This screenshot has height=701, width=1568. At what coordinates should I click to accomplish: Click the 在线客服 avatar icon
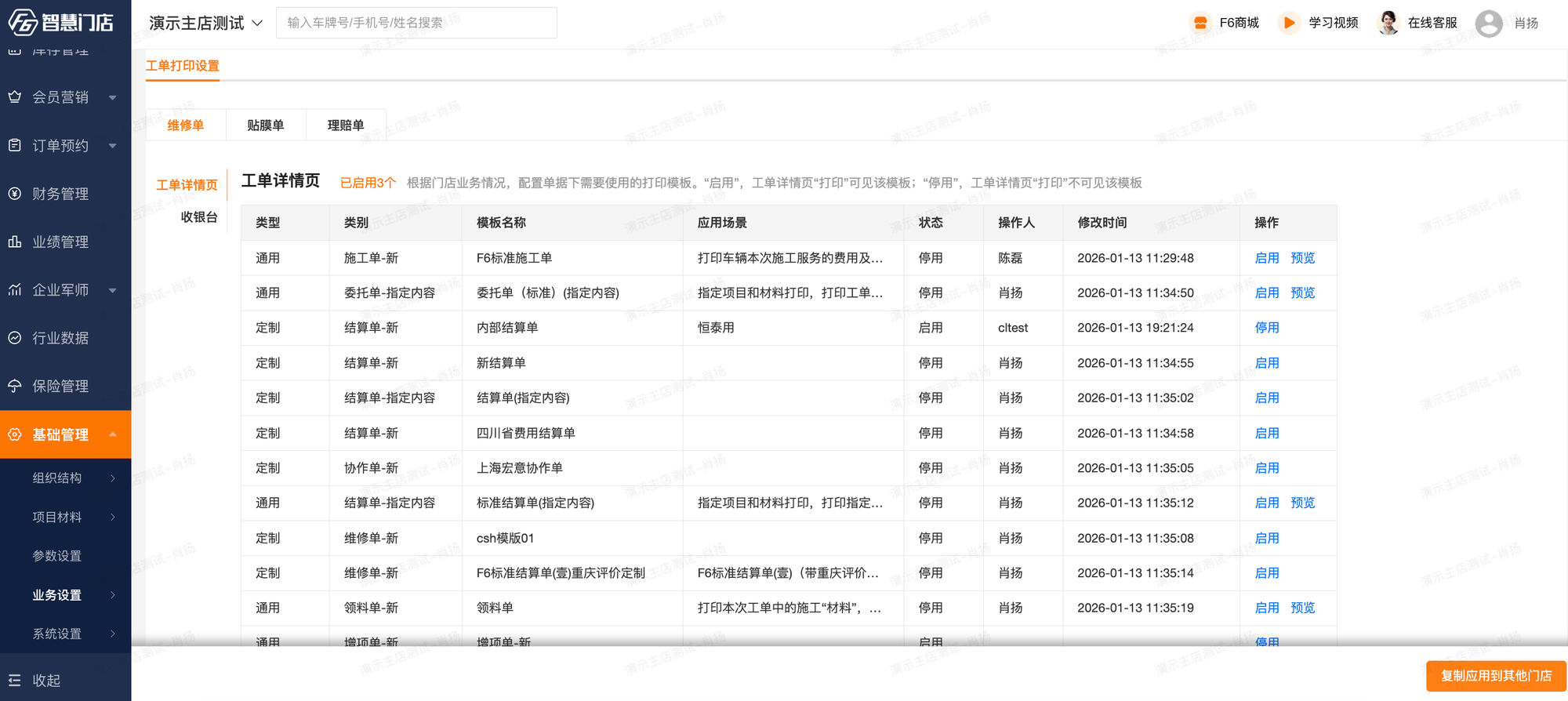(1388, 23)
